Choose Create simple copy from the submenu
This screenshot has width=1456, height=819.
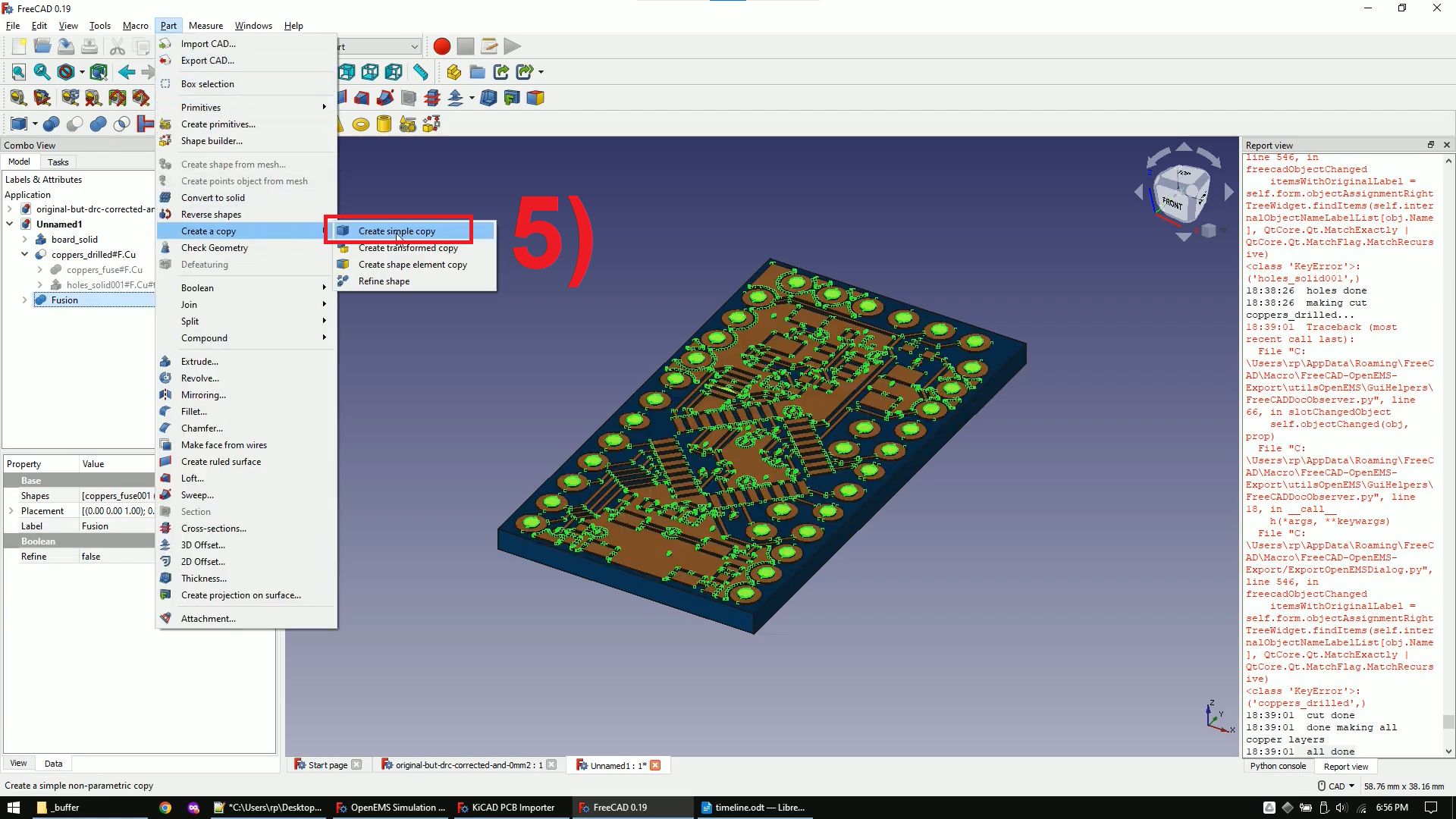tap(397, 231)
